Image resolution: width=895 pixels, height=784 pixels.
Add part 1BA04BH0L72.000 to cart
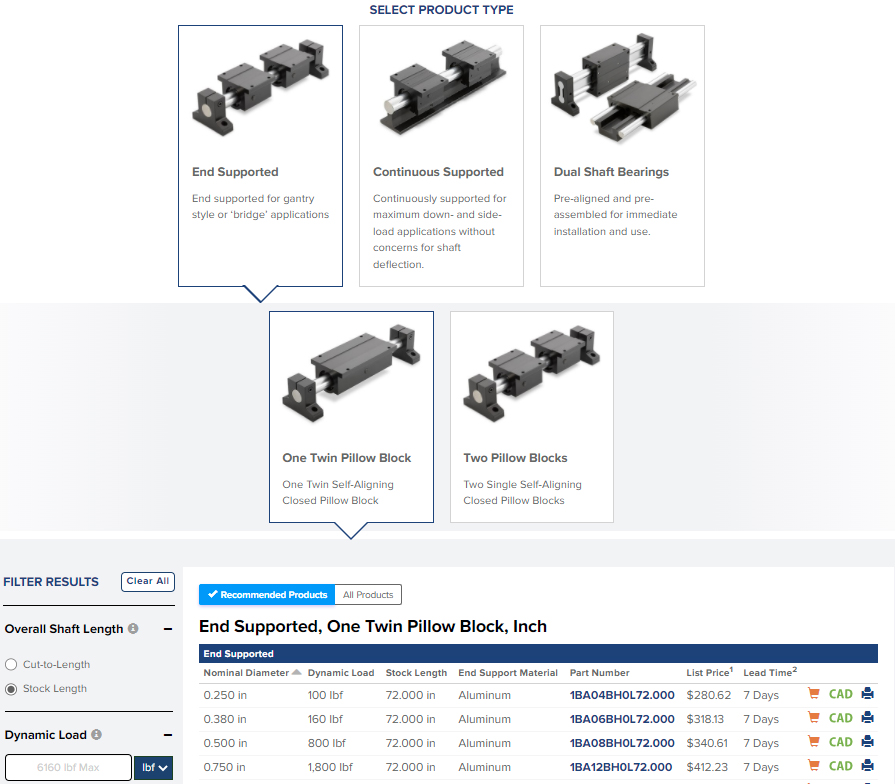point(814,694)
